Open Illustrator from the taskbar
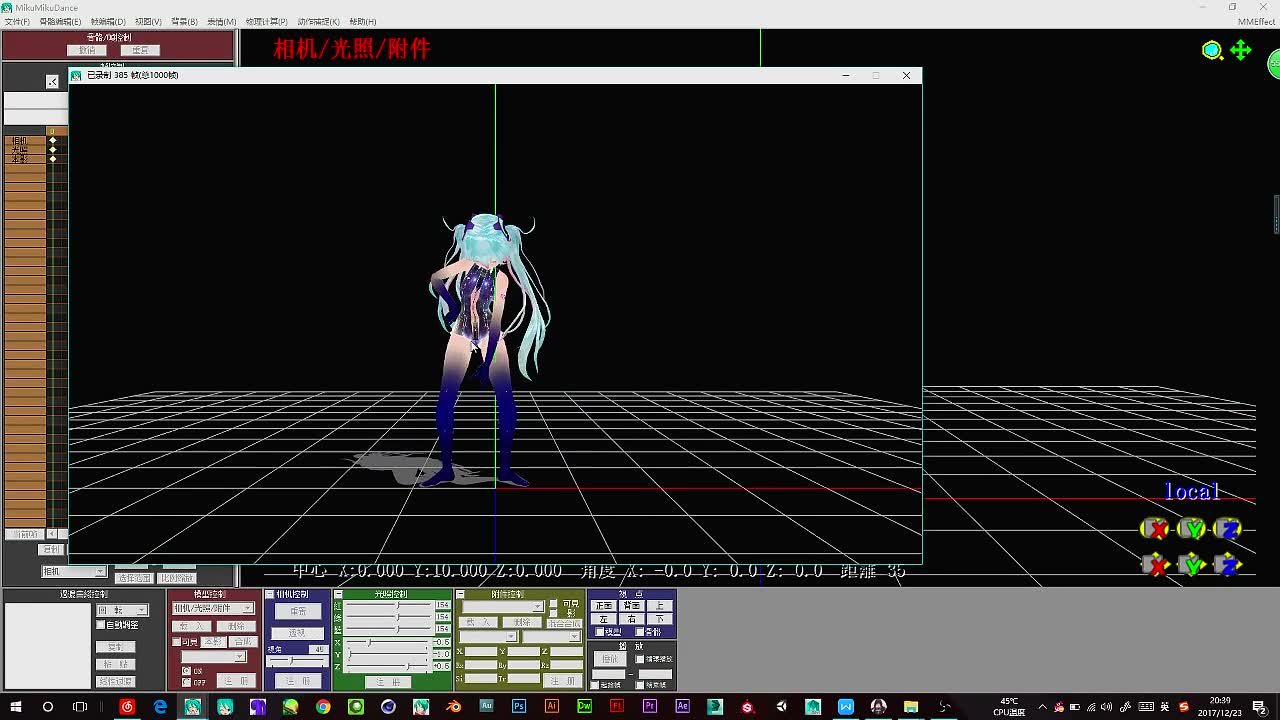This screenshot has width=1280, height=720. (x=551, y=706)
